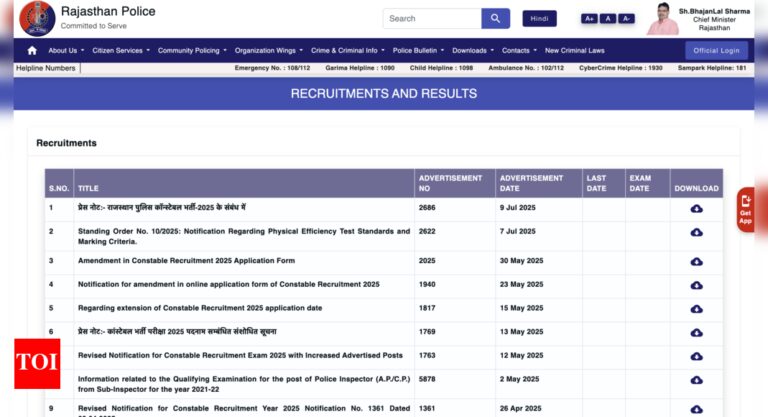Viewport: 768px width, 417px height.
Task: Expand the Crime & Criminal Info menu
Action: pos(348,50)
